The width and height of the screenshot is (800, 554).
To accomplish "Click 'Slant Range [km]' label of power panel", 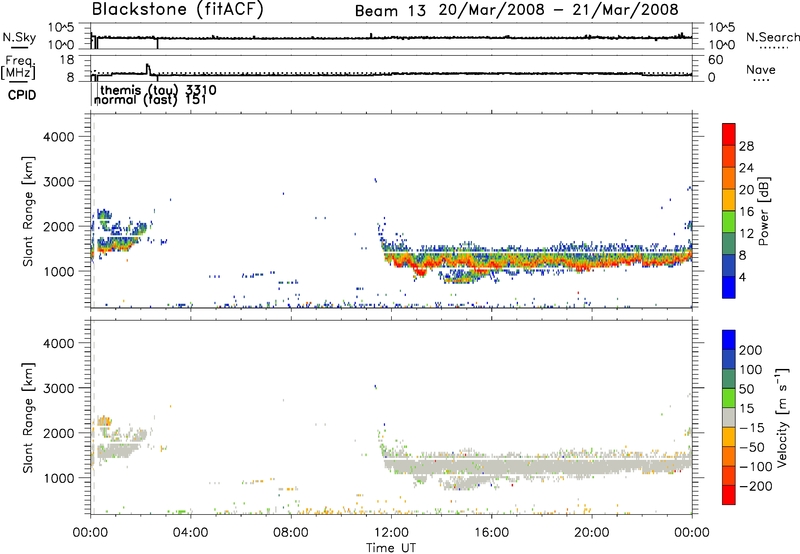I will click(x=28, y=211).
